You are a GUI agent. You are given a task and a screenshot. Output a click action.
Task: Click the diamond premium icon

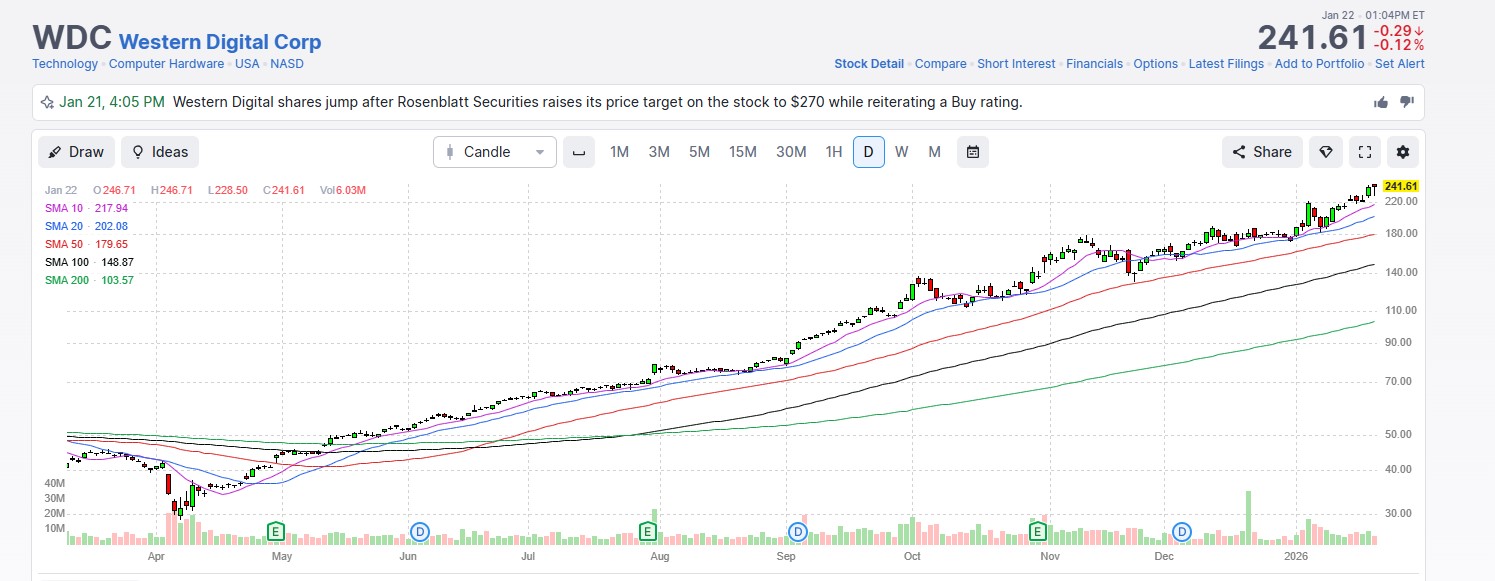click(x=1325, y=152)
